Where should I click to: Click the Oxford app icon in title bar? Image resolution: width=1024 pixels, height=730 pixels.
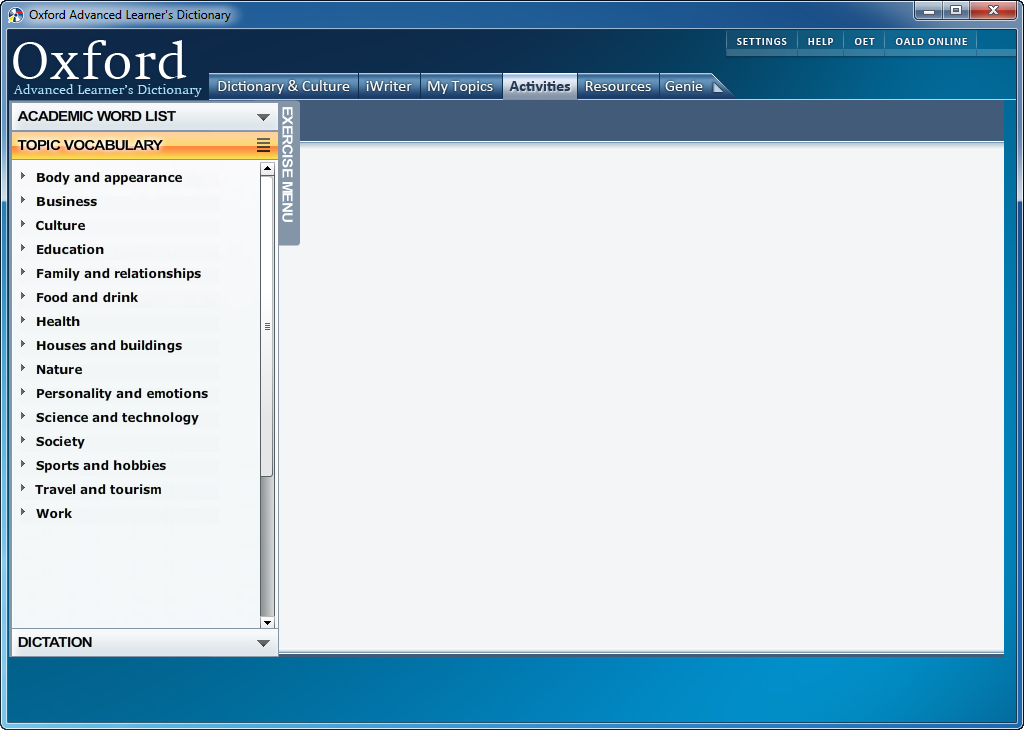point(16,15)
